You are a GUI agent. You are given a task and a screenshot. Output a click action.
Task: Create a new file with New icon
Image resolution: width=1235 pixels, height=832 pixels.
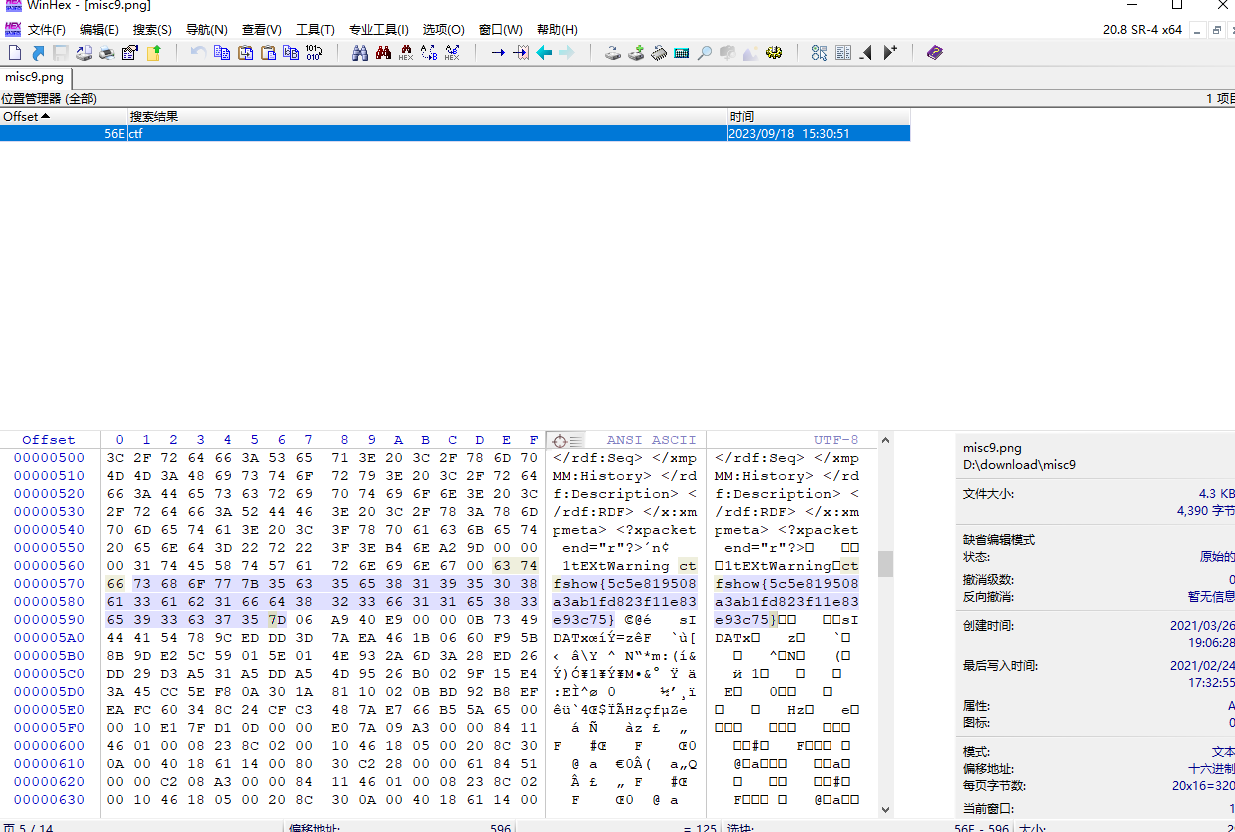[15, 53]
